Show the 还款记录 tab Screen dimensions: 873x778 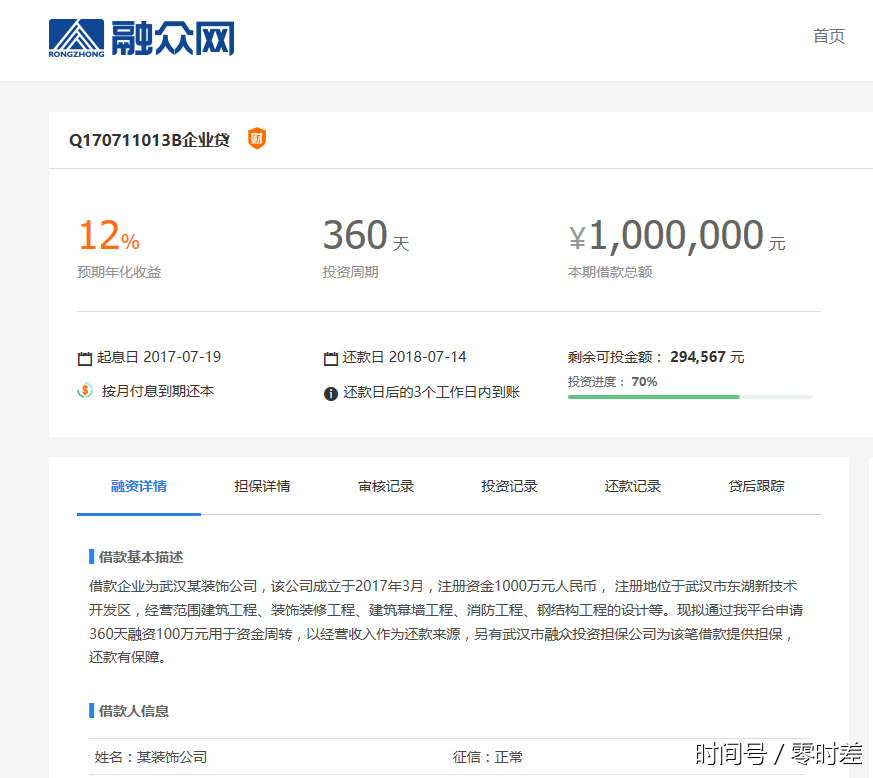pos(633,487)
